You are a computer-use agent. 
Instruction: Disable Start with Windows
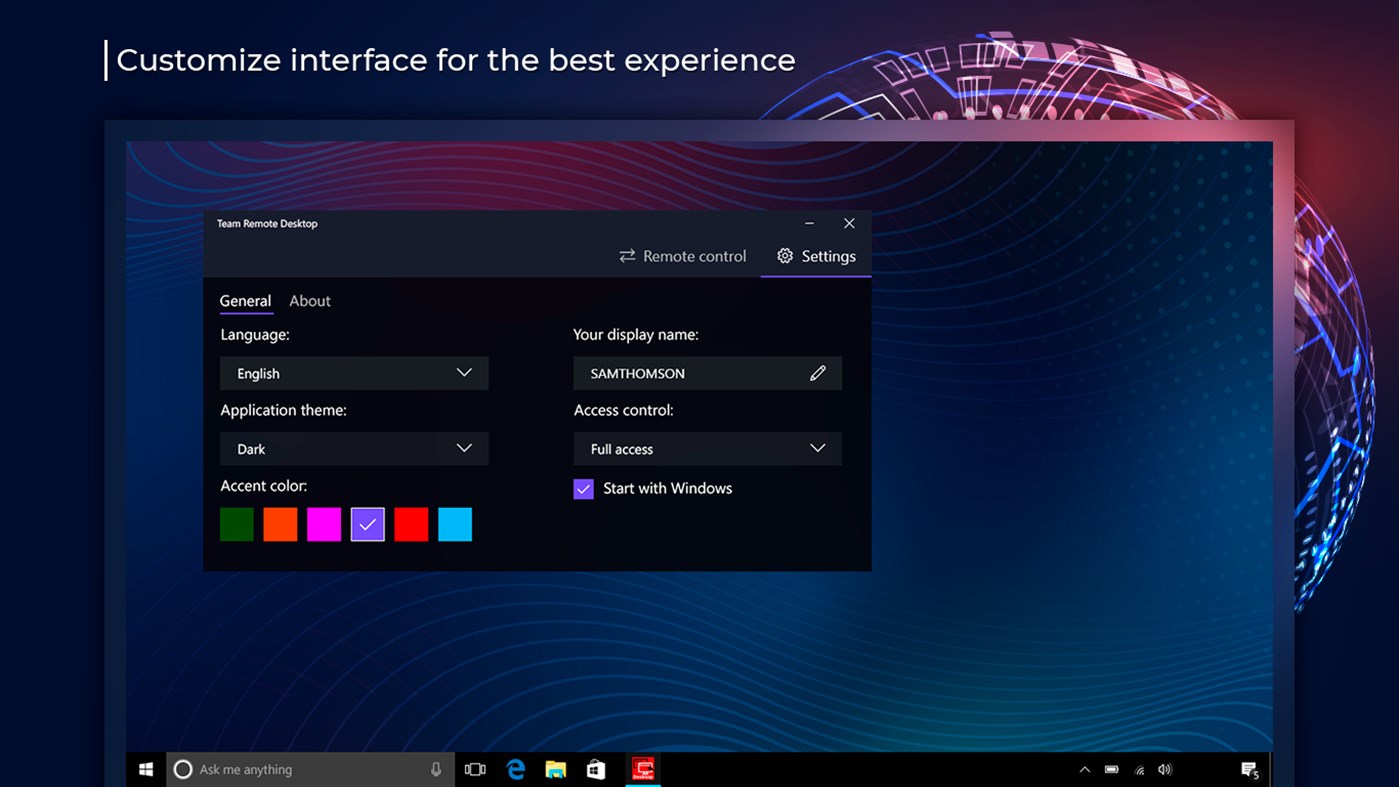pyautogui.click(x=583, y=489)
